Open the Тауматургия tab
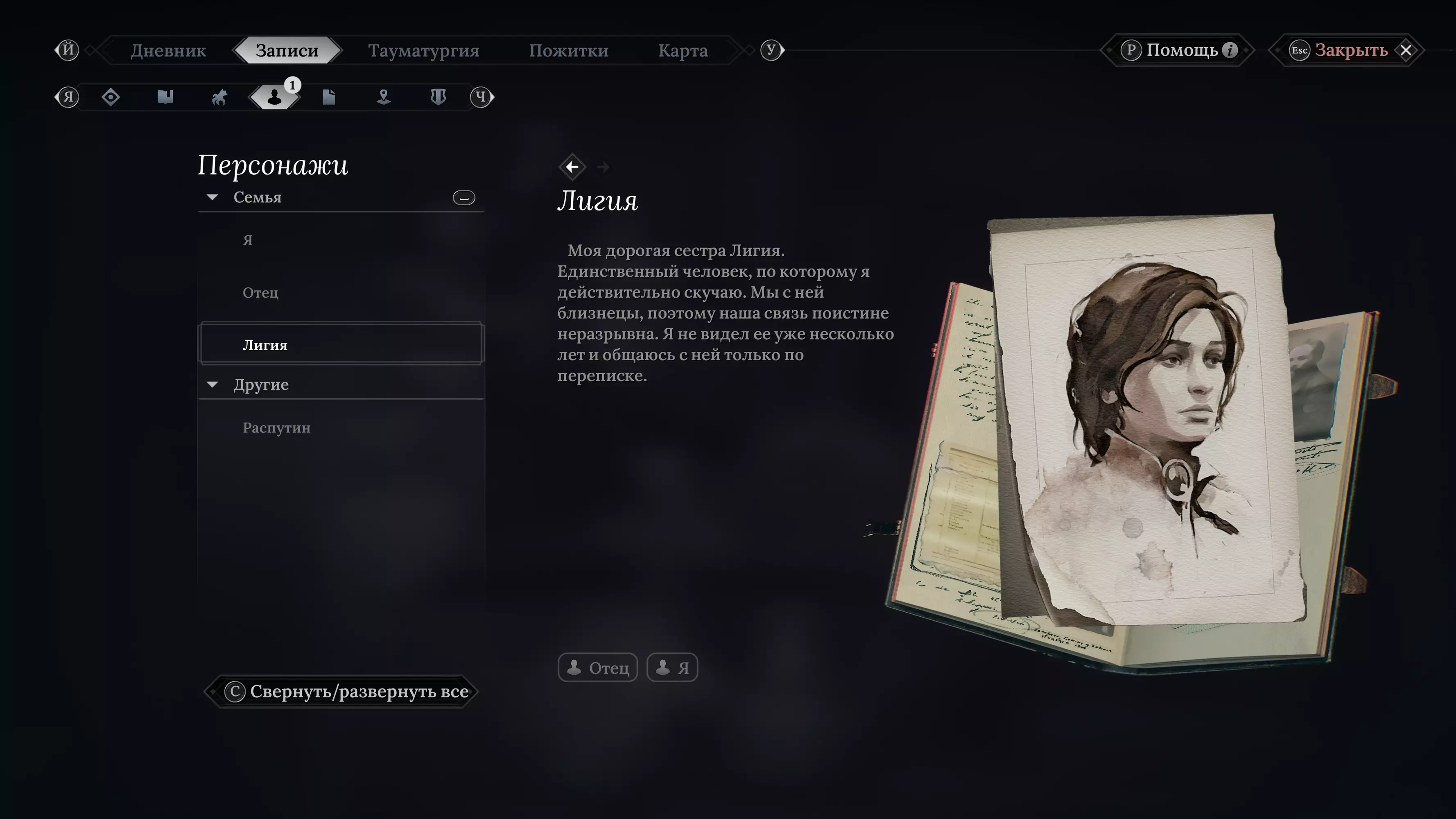The height and width of the screenshot is (819, 1456). [423, 50]
